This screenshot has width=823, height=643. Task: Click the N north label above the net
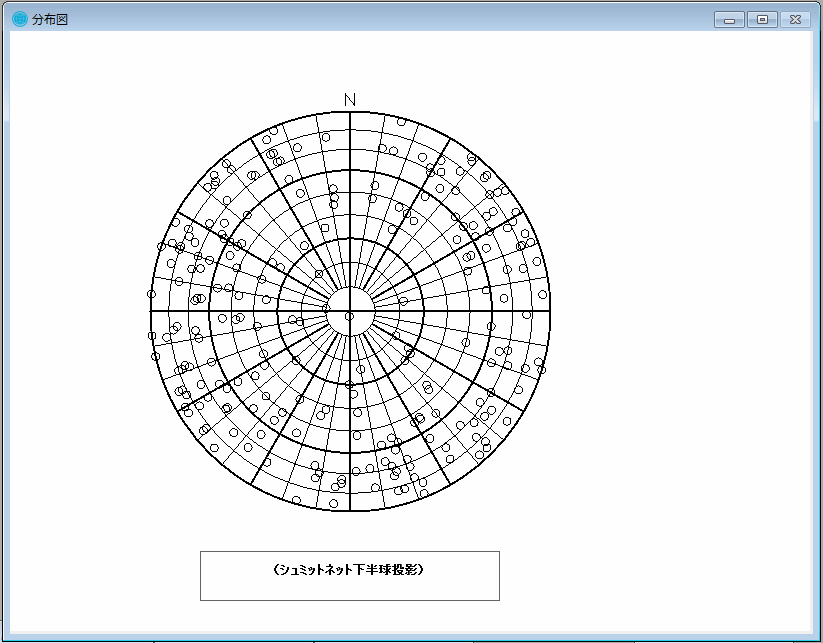pos(350,99)
